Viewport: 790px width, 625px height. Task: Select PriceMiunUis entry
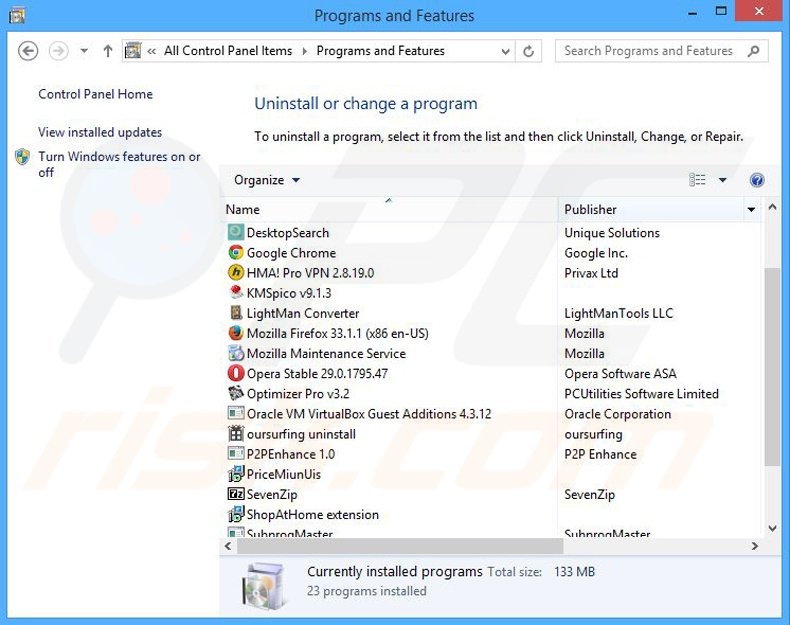(283, 474)
